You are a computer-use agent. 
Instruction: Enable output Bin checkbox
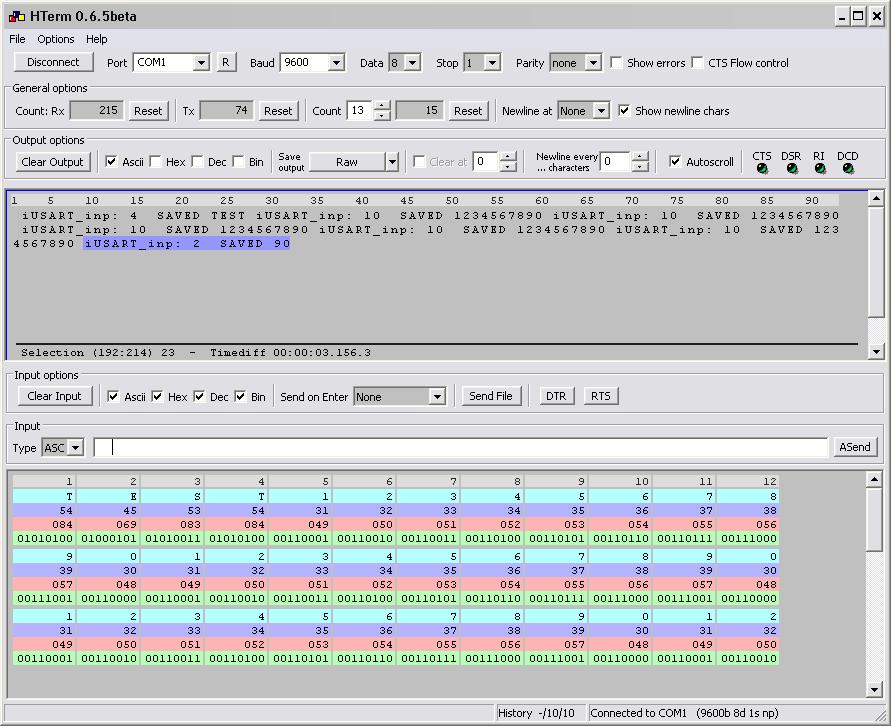[x=238, y=161]
